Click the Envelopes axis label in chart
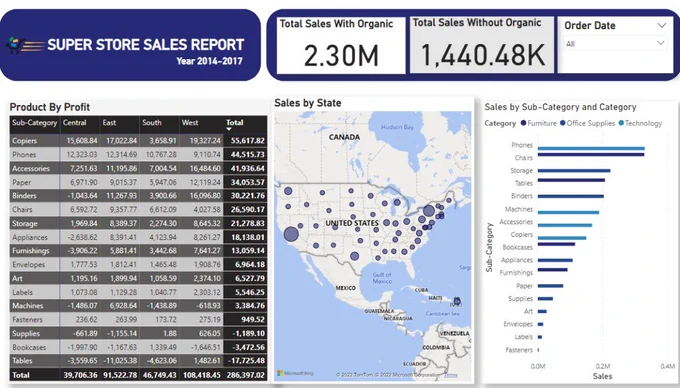The height and width of the screenshot is (388, 680). (x=518, y=324)
